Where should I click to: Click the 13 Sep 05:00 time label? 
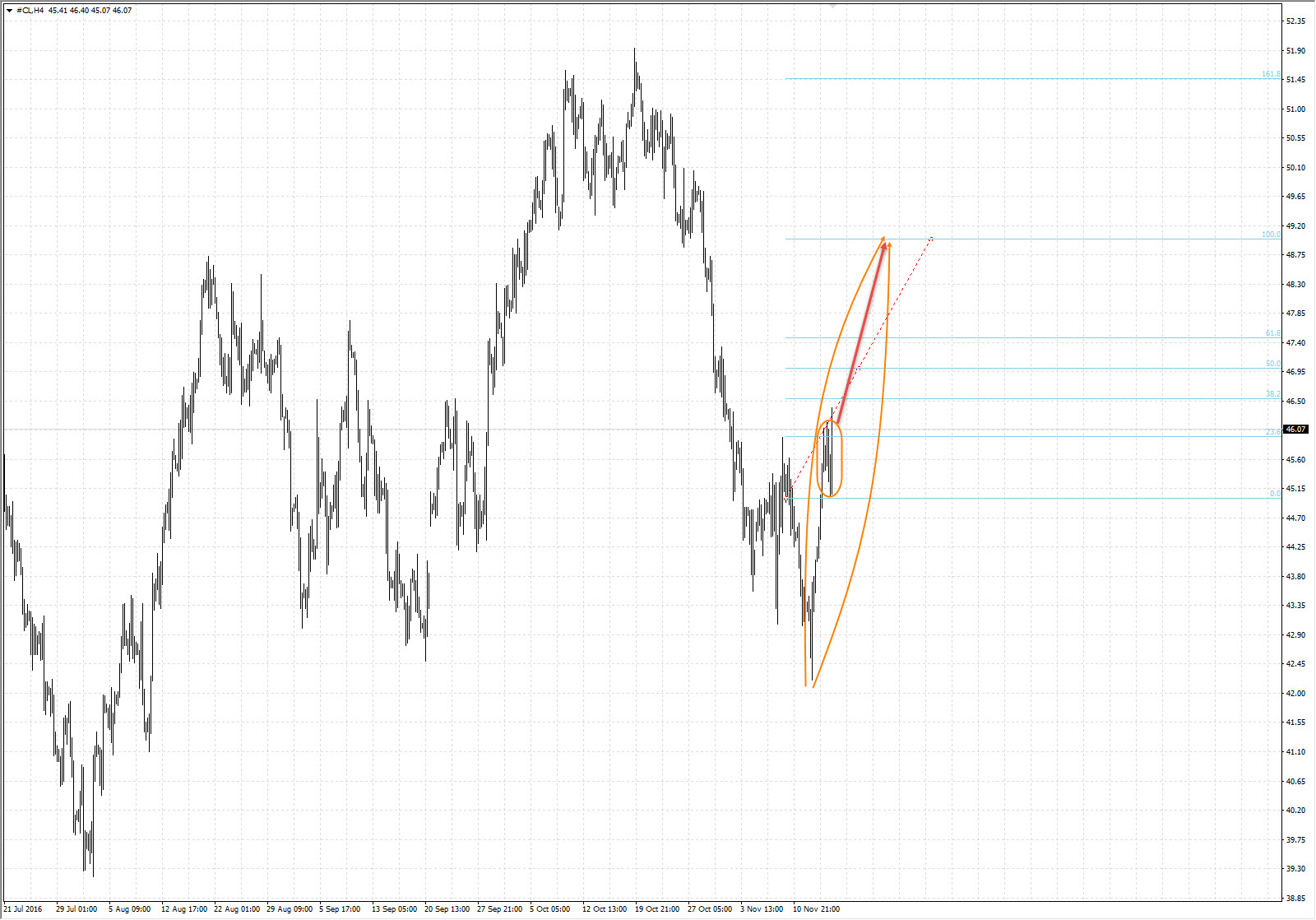[x=396, y=909]
